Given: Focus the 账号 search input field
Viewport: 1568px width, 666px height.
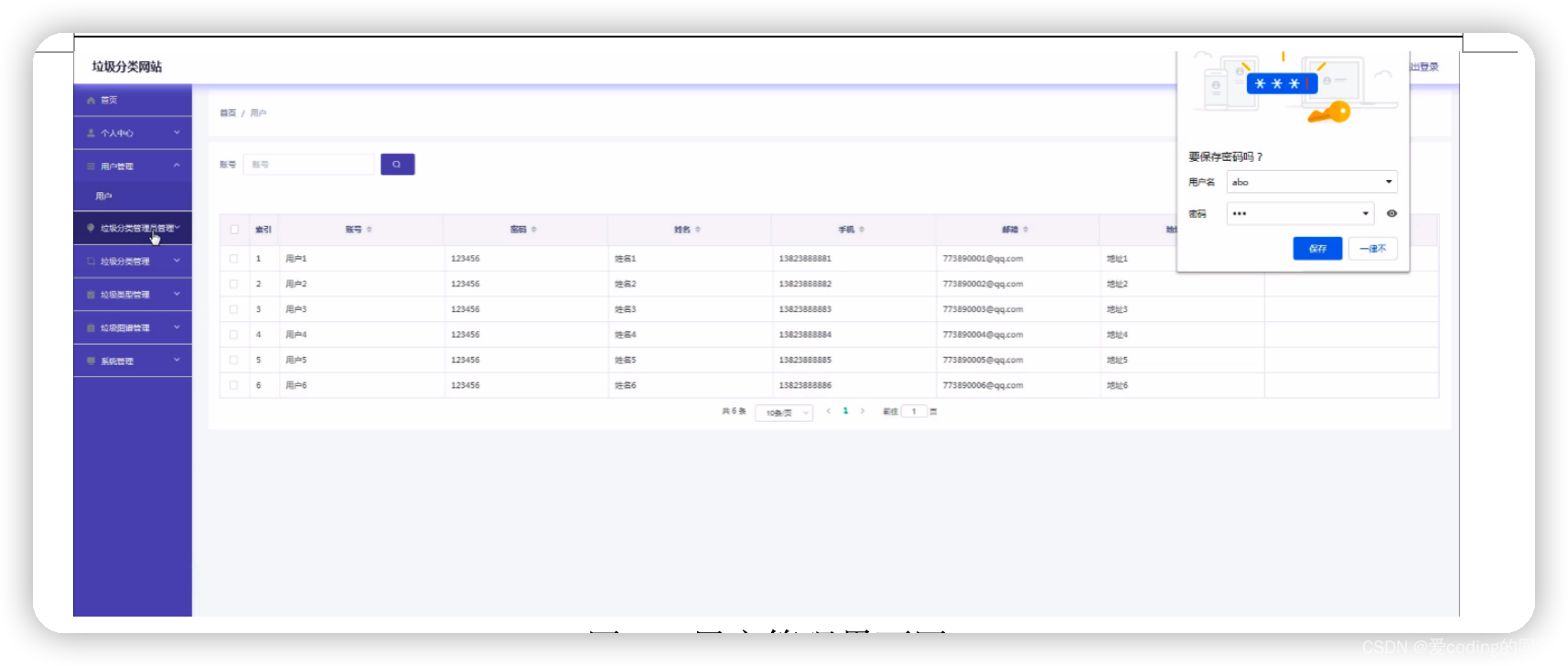Looking at the screenshot, I should 310,165.
